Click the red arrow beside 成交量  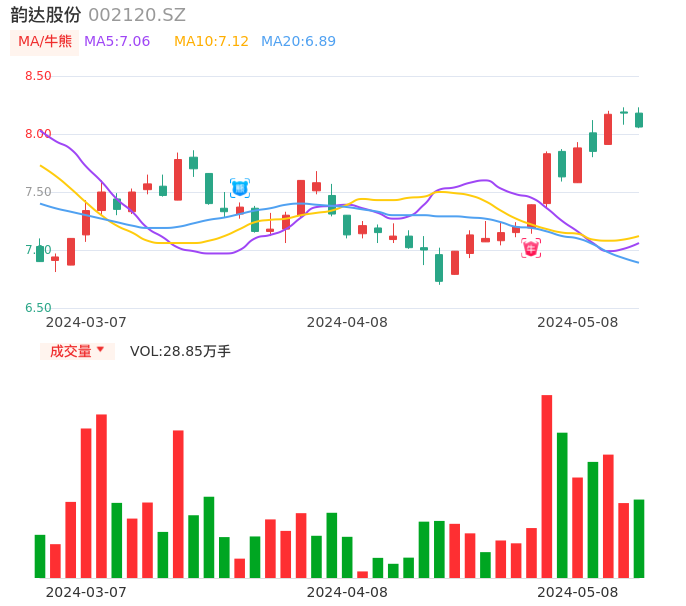100,350
